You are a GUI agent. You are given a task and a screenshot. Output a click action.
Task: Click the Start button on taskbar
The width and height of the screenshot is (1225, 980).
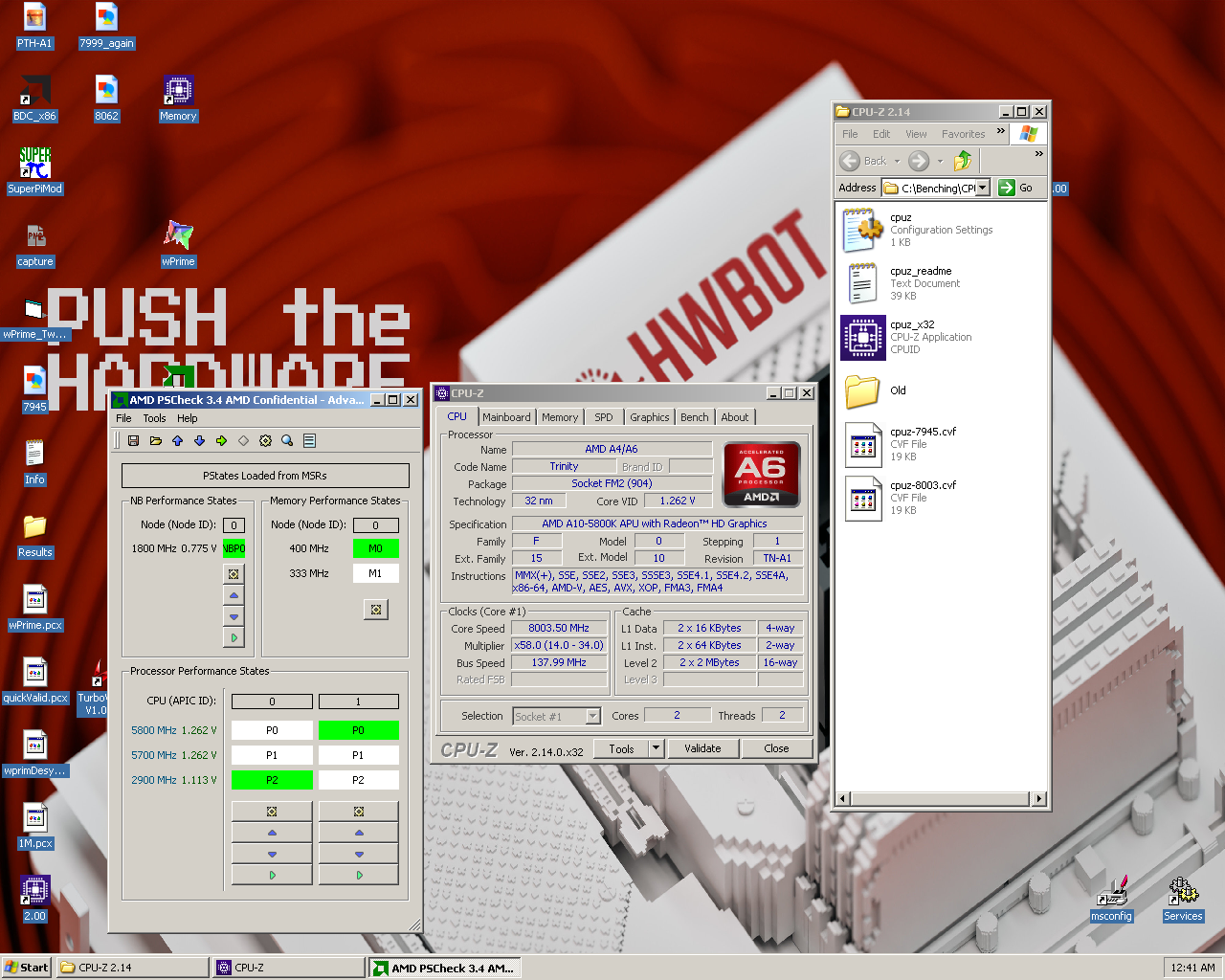26,968
